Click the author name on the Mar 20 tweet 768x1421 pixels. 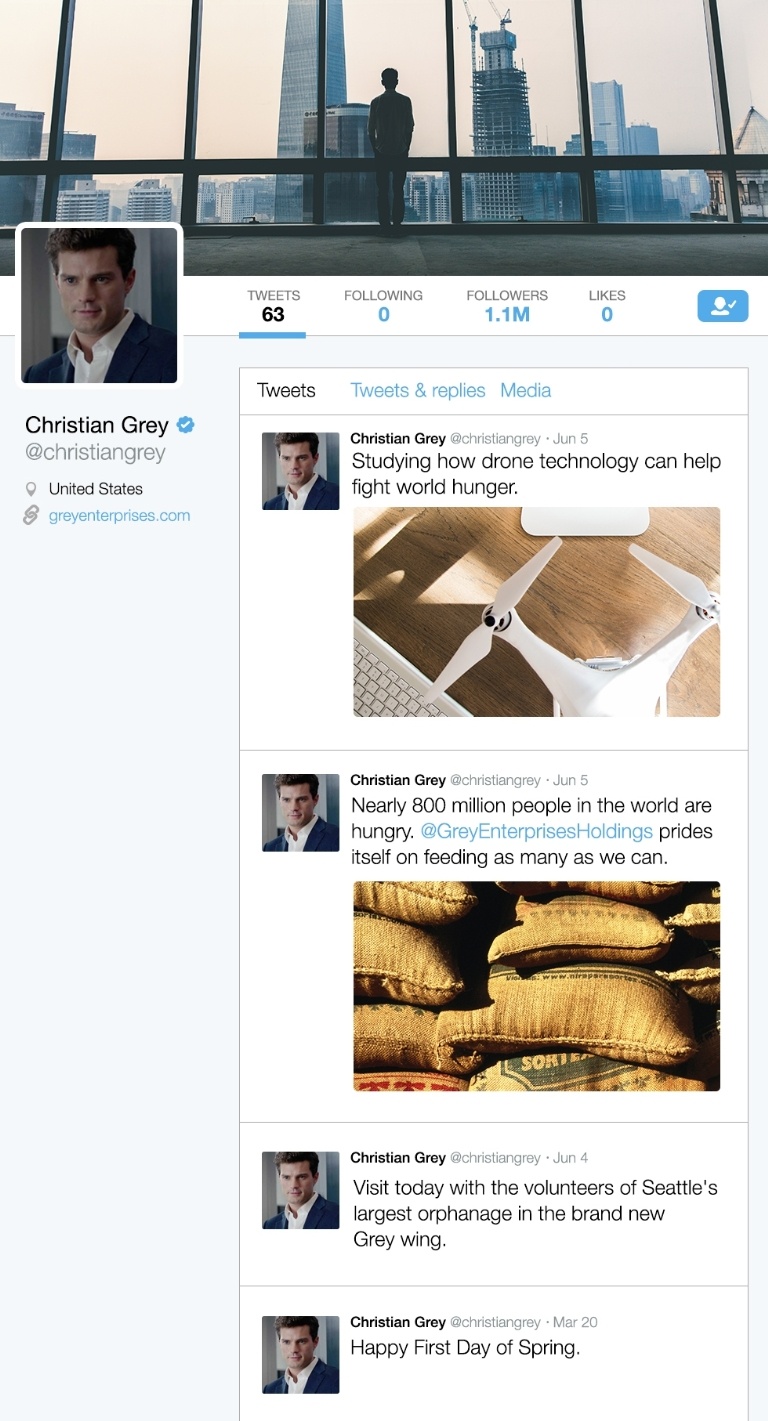coord(398,1322)
